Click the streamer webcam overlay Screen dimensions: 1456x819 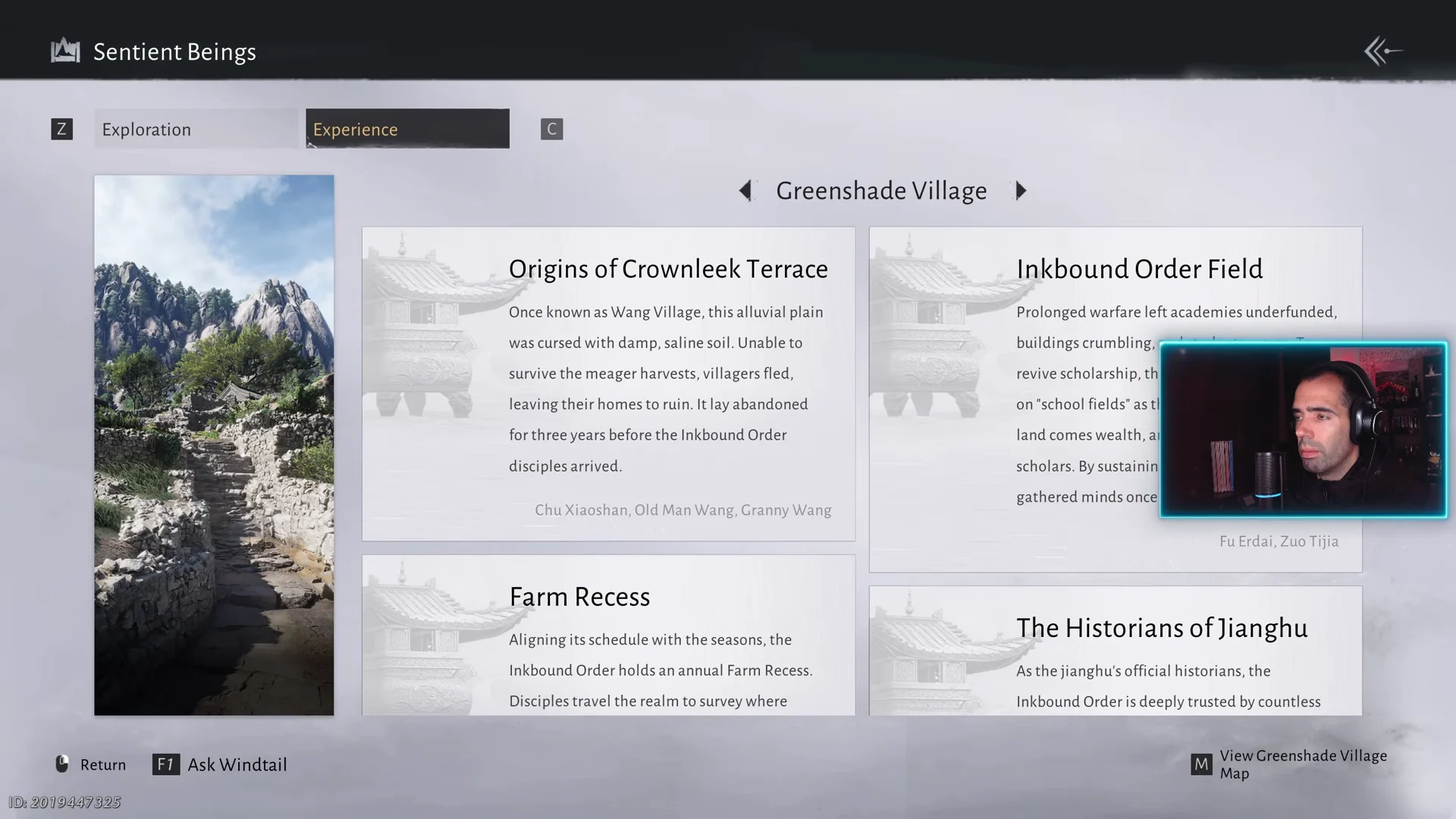(x=1303, y=430)
